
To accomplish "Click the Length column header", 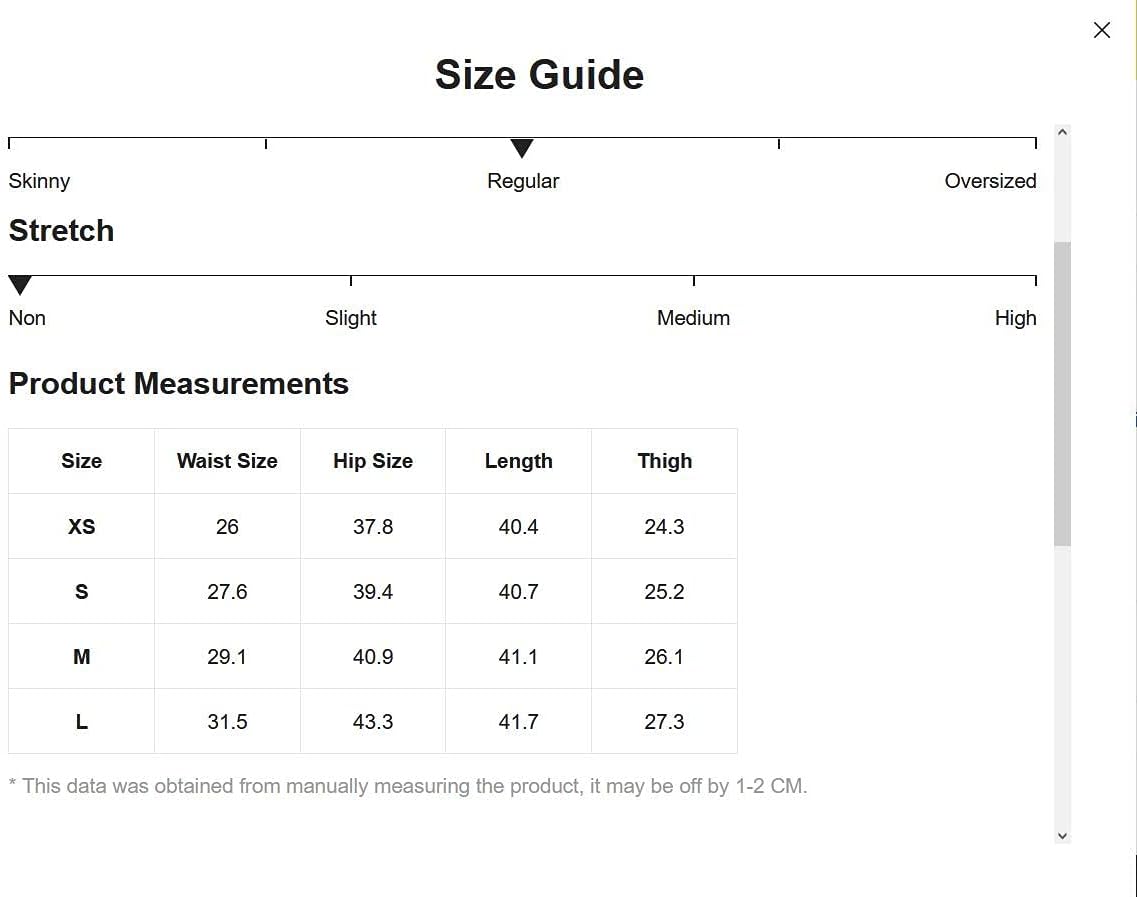I will pos(518,461).
